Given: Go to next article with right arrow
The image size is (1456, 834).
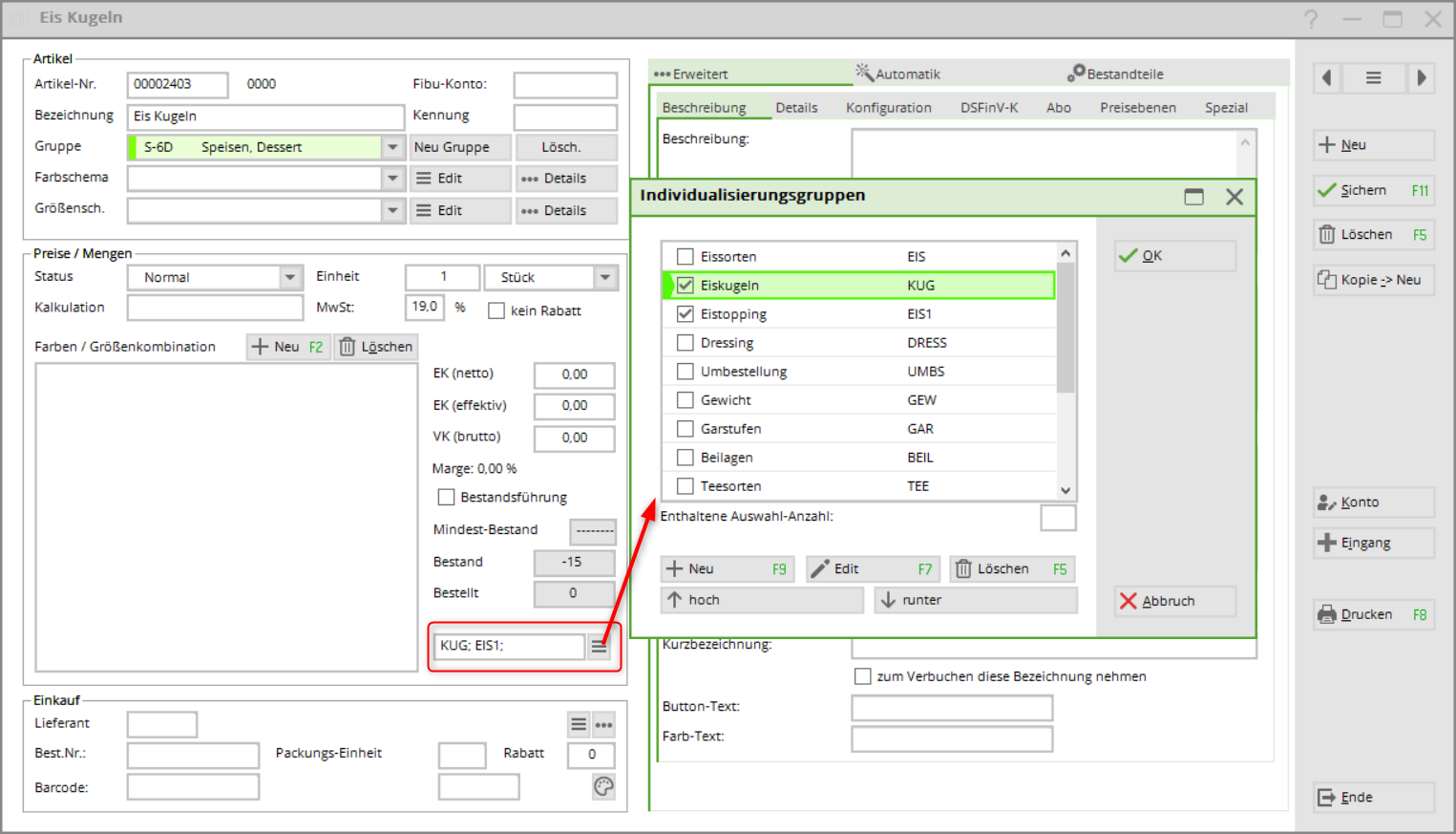Looking at the screenshot, I should pyautogui.click(x=1421, y=78).
